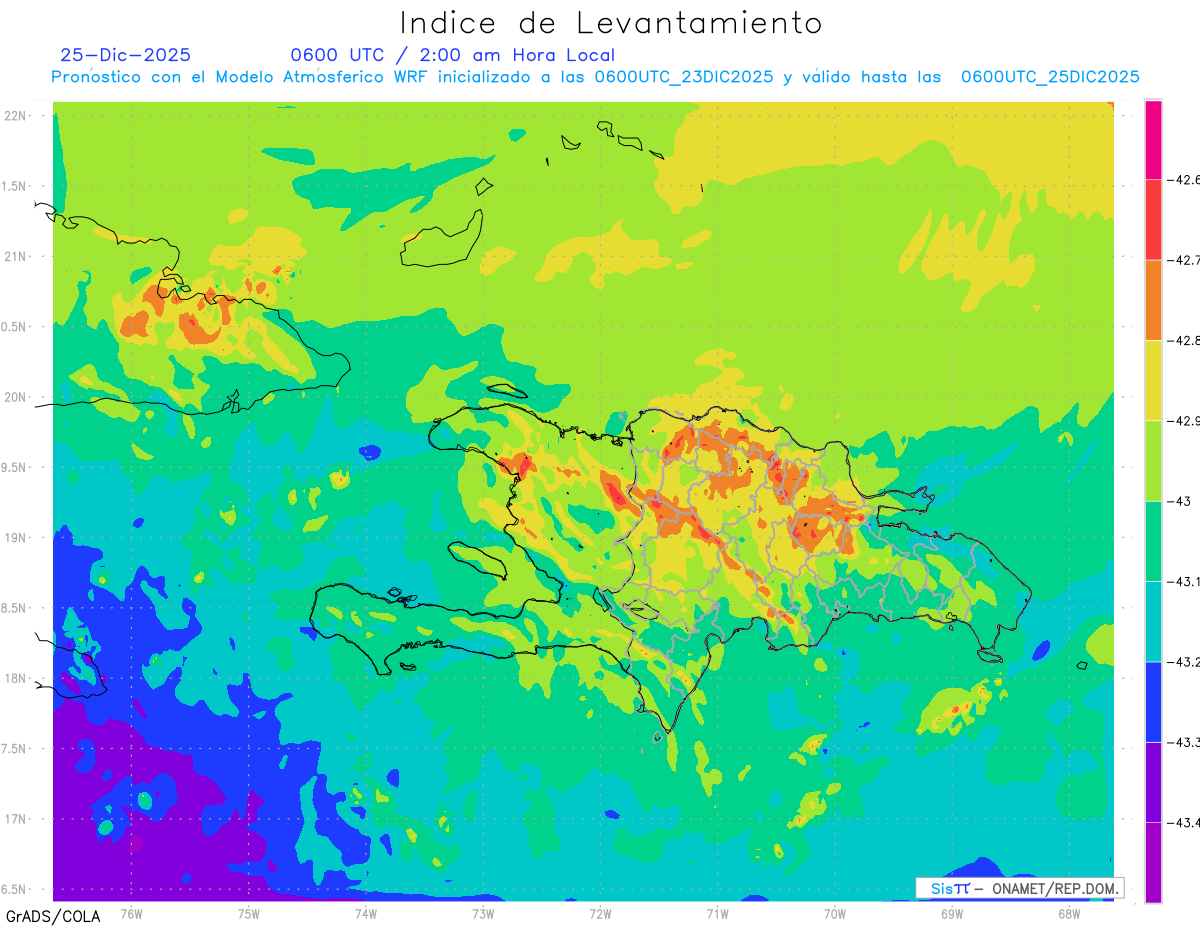Pick the cyan legend swatch below -43.1
The height and width of the screenshot is (927, 1200).
(x=1153, y=622)
